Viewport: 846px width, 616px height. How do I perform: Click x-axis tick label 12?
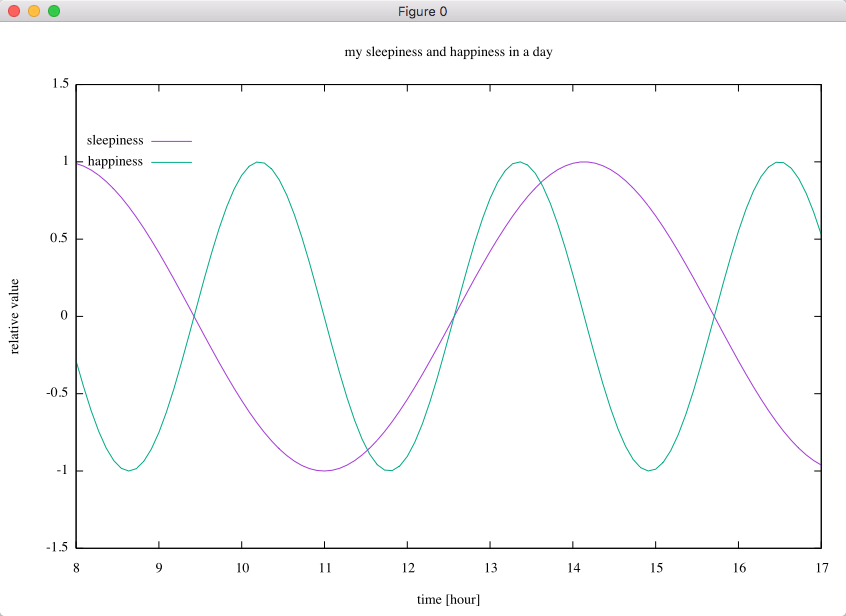pos(407,566)
